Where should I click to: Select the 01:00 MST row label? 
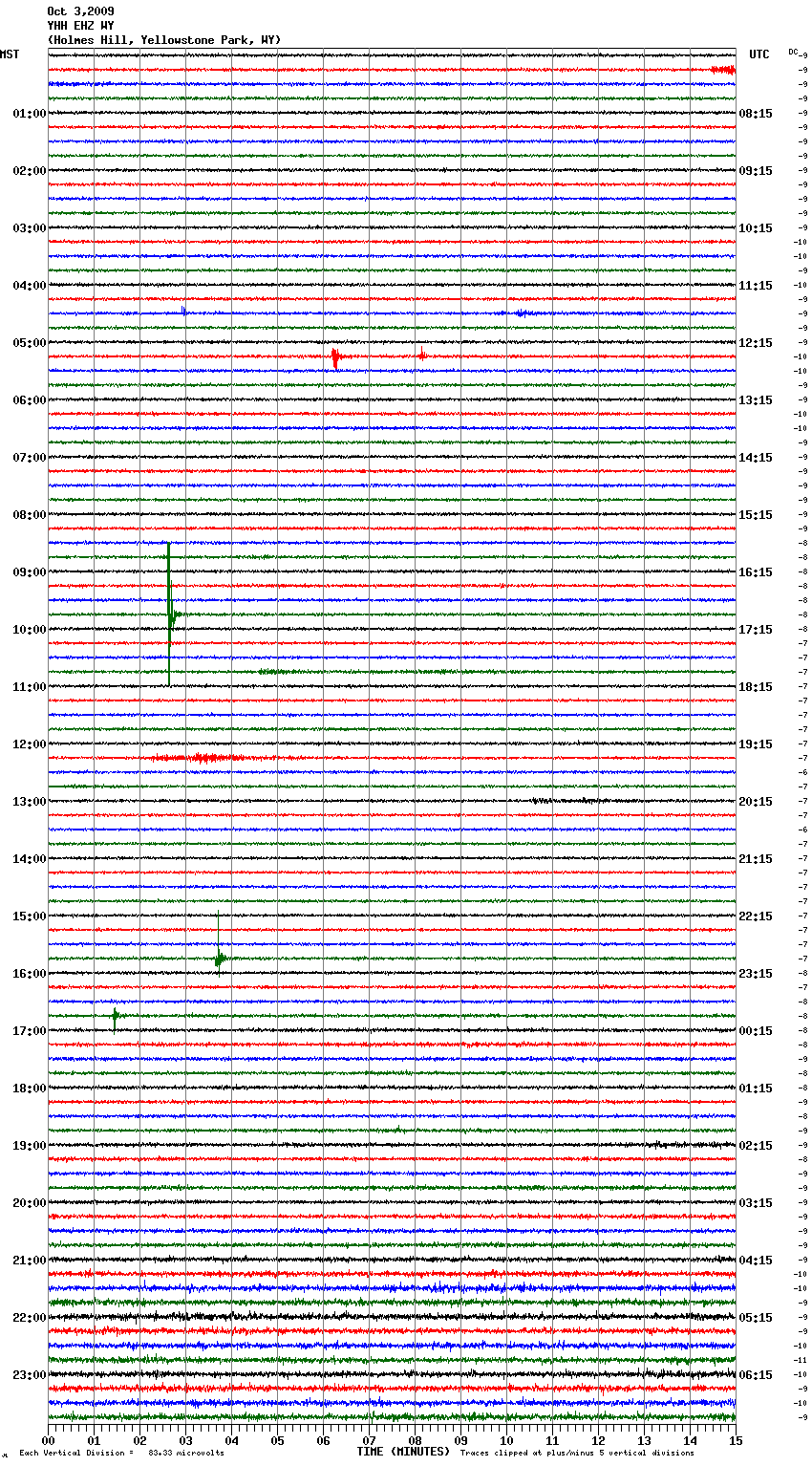[30, 114]
